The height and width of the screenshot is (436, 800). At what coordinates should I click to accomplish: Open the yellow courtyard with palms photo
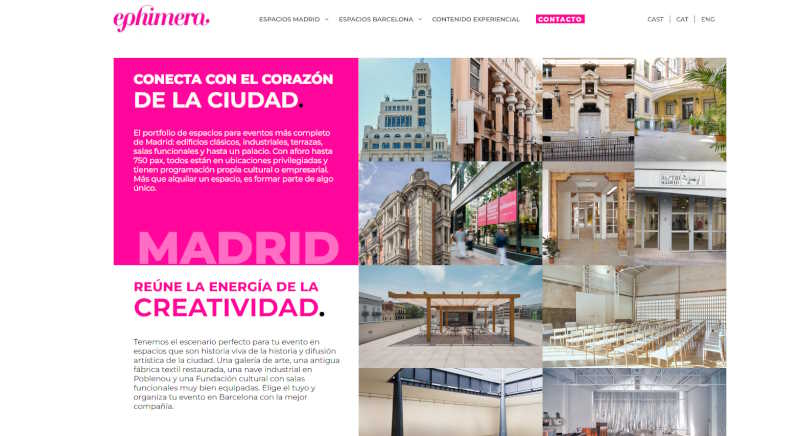680,110
